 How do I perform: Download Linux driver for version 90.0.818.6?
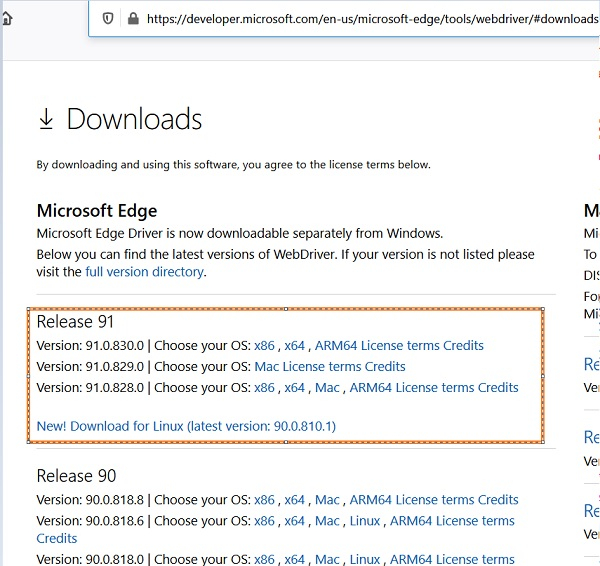coord(365,521)
